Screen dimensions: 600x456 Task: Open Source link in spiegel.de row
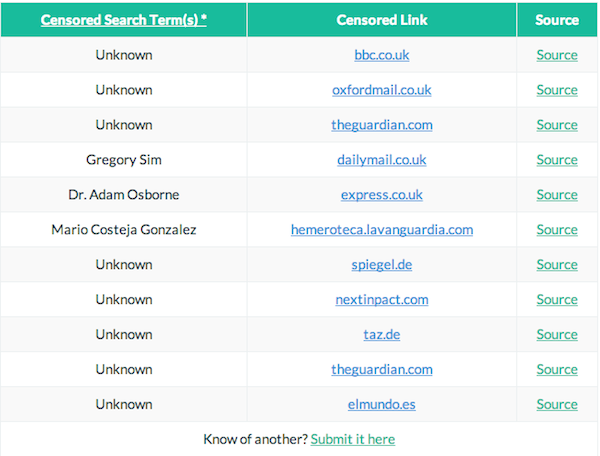[x=557, y=265]
